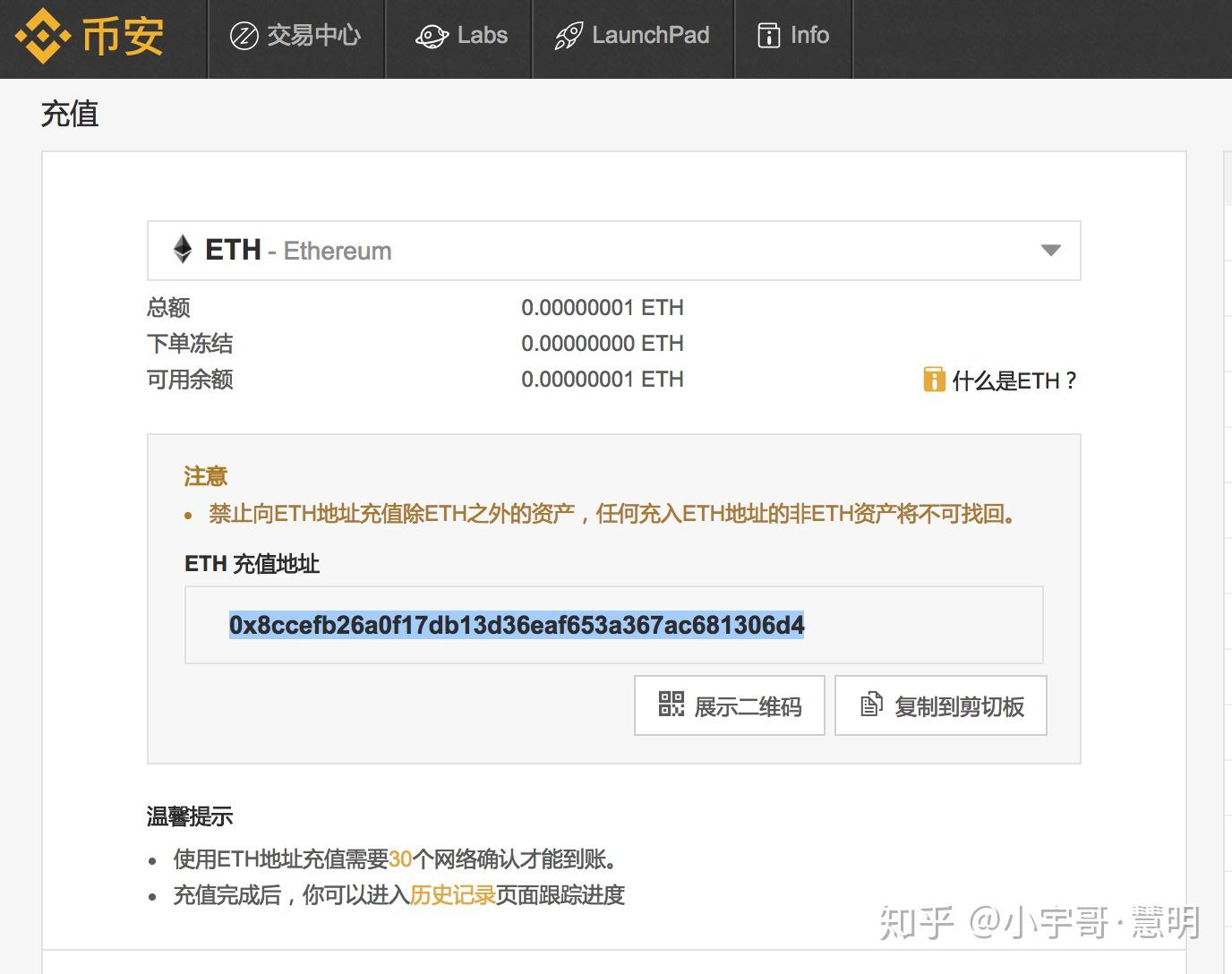This screenshot has width=1232, height=974.
Task: Click the Binance 币安 logo
Action: (x=90, y=38)
